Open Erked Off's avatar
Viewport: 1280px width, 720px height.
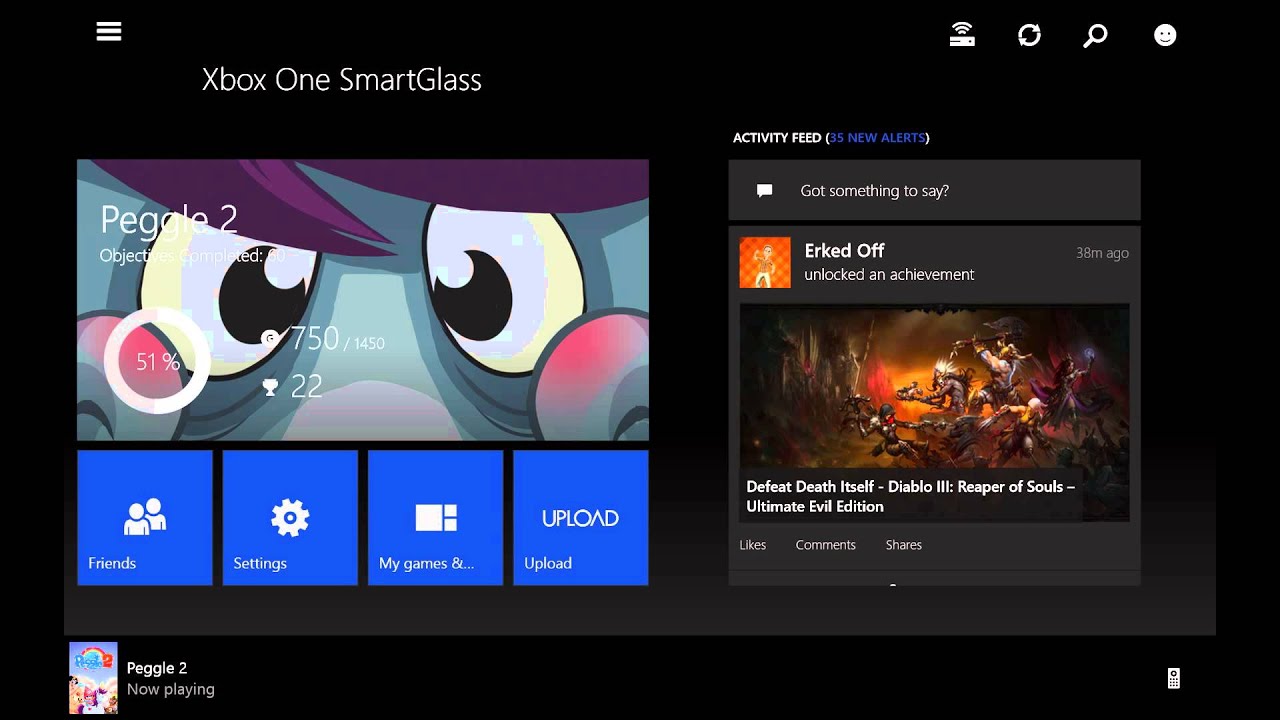pyautogui.click(x=765, y=262)
